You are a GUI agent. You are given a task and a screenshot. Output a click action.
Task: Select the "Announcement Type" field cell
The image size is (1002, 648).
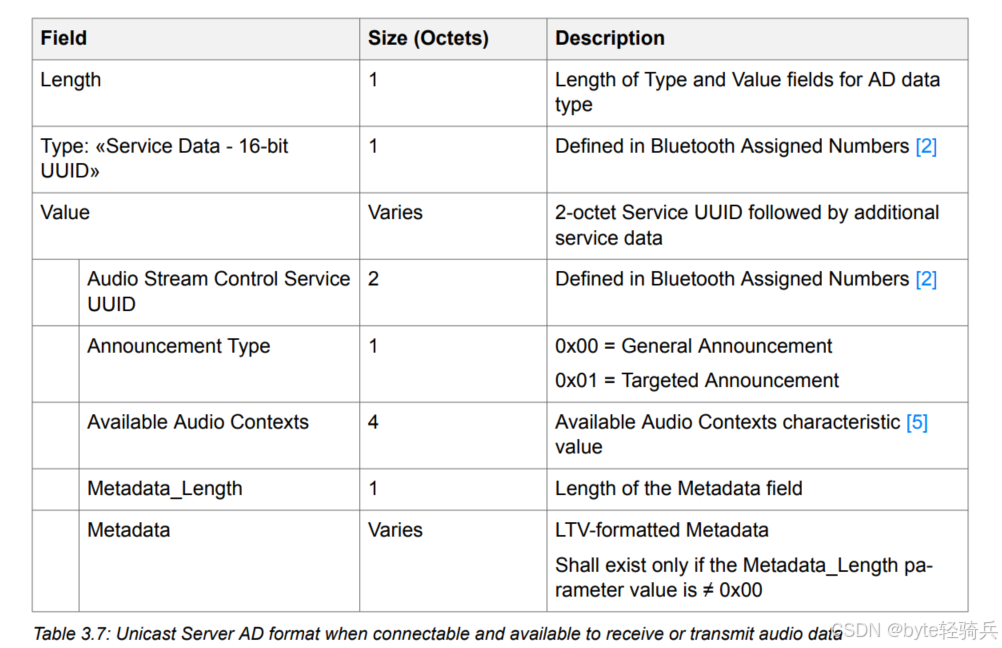click(x=178, y=346)
